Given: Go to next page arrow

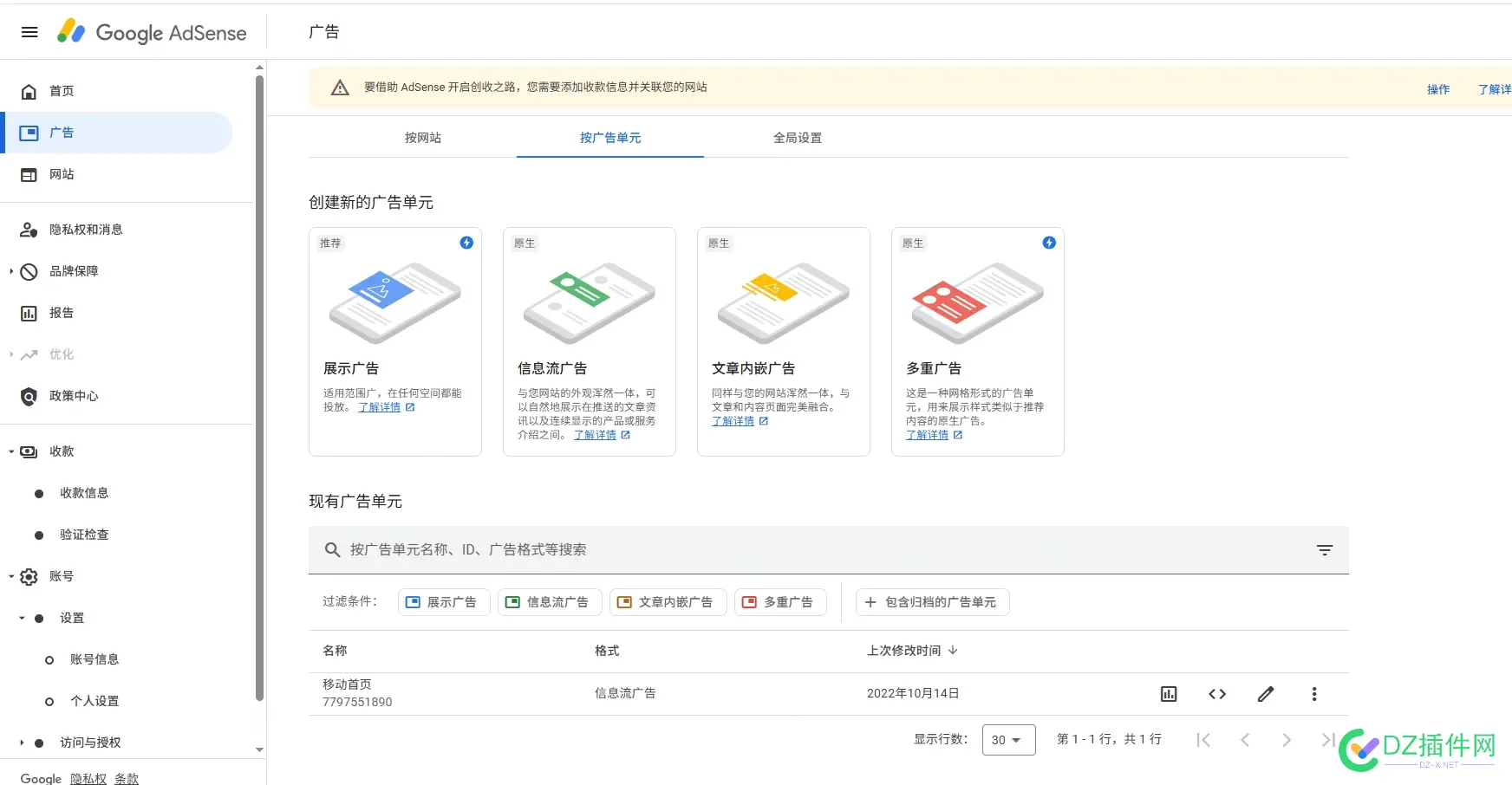Looking at the screenshot, I should (1287, 739).
